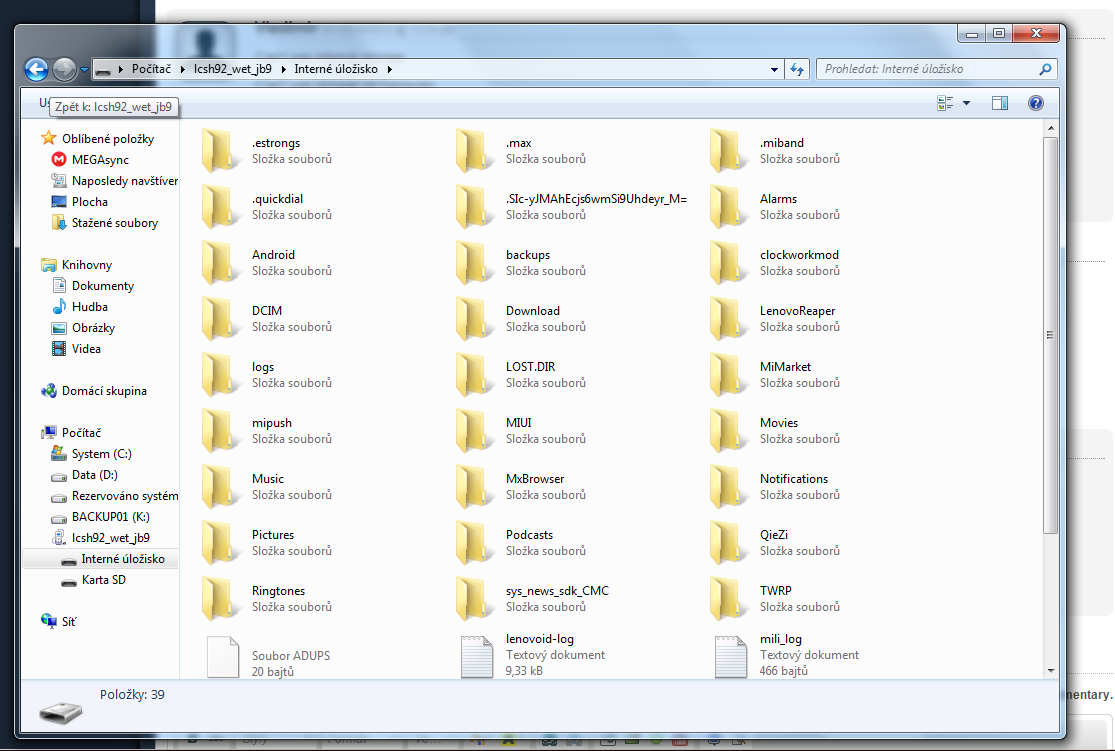Select Oblíbené položky in navigation pane
The height and width of the screenshot is (751, 1115).
tap(107, 139)
